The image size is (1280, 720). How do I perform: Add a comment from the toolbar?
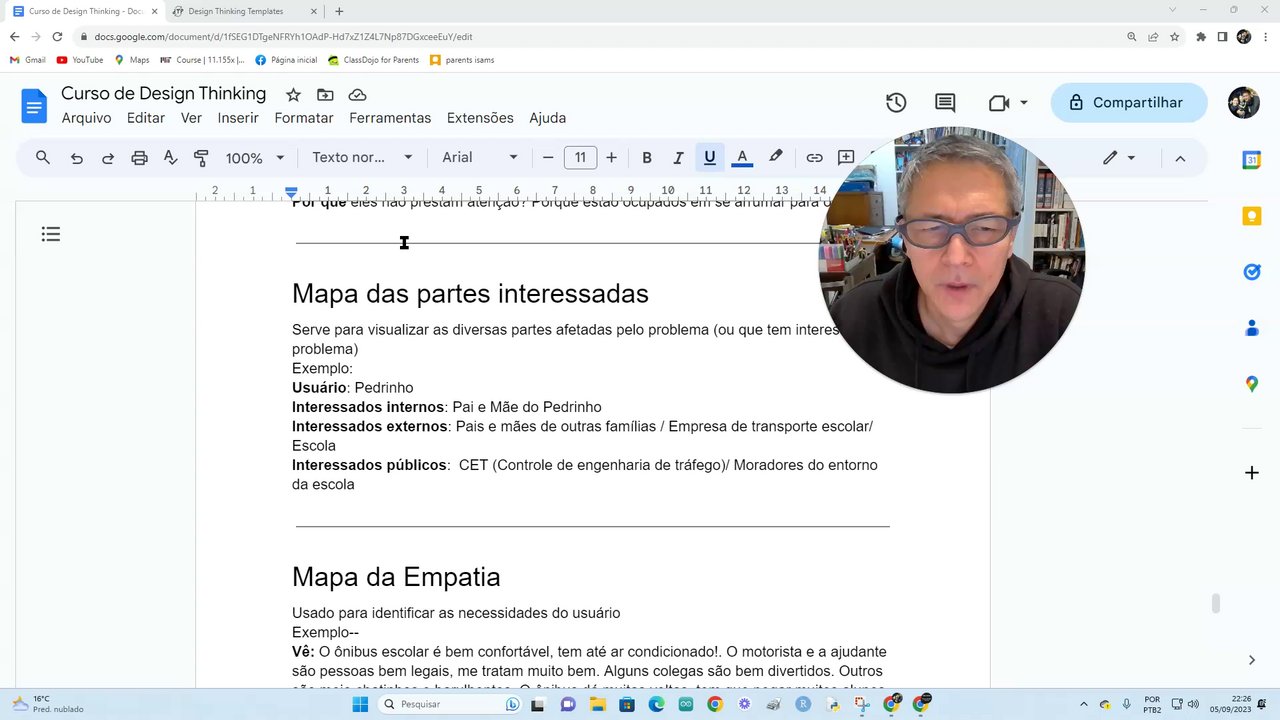click(x=846, y=157)
